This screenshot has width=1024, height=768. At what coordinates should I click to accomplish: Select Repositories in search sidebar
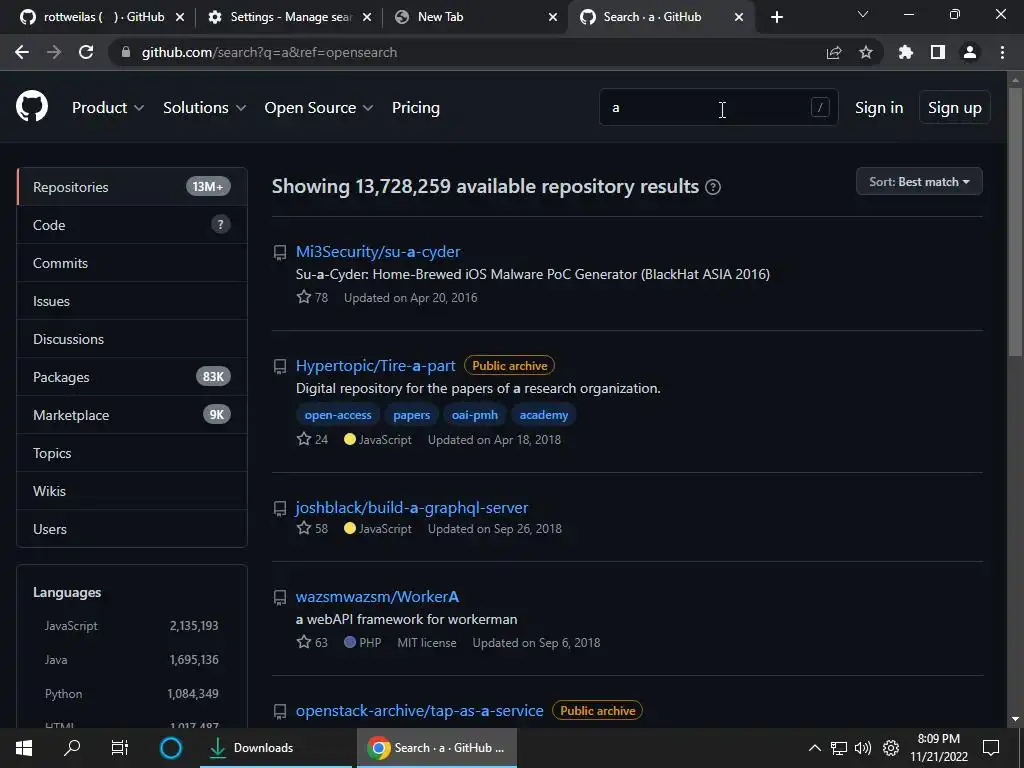[x=132, y=187]
